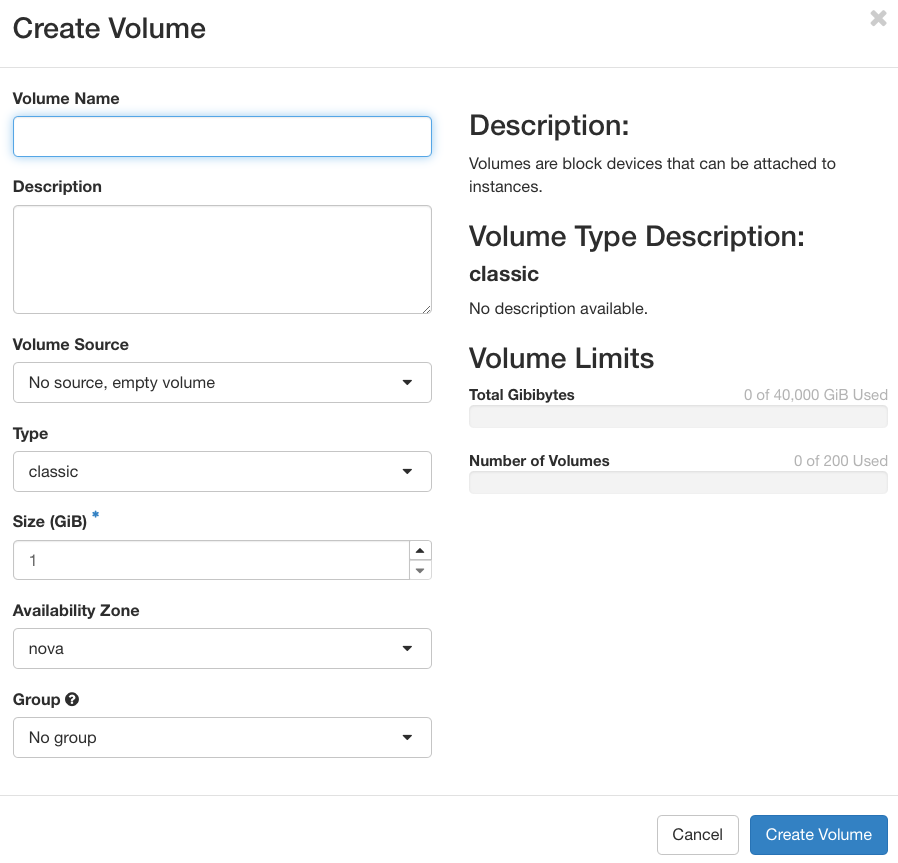Click the Size (GiB) number field
Viewport: 898px width, 863px height.
tap(211, 560)
